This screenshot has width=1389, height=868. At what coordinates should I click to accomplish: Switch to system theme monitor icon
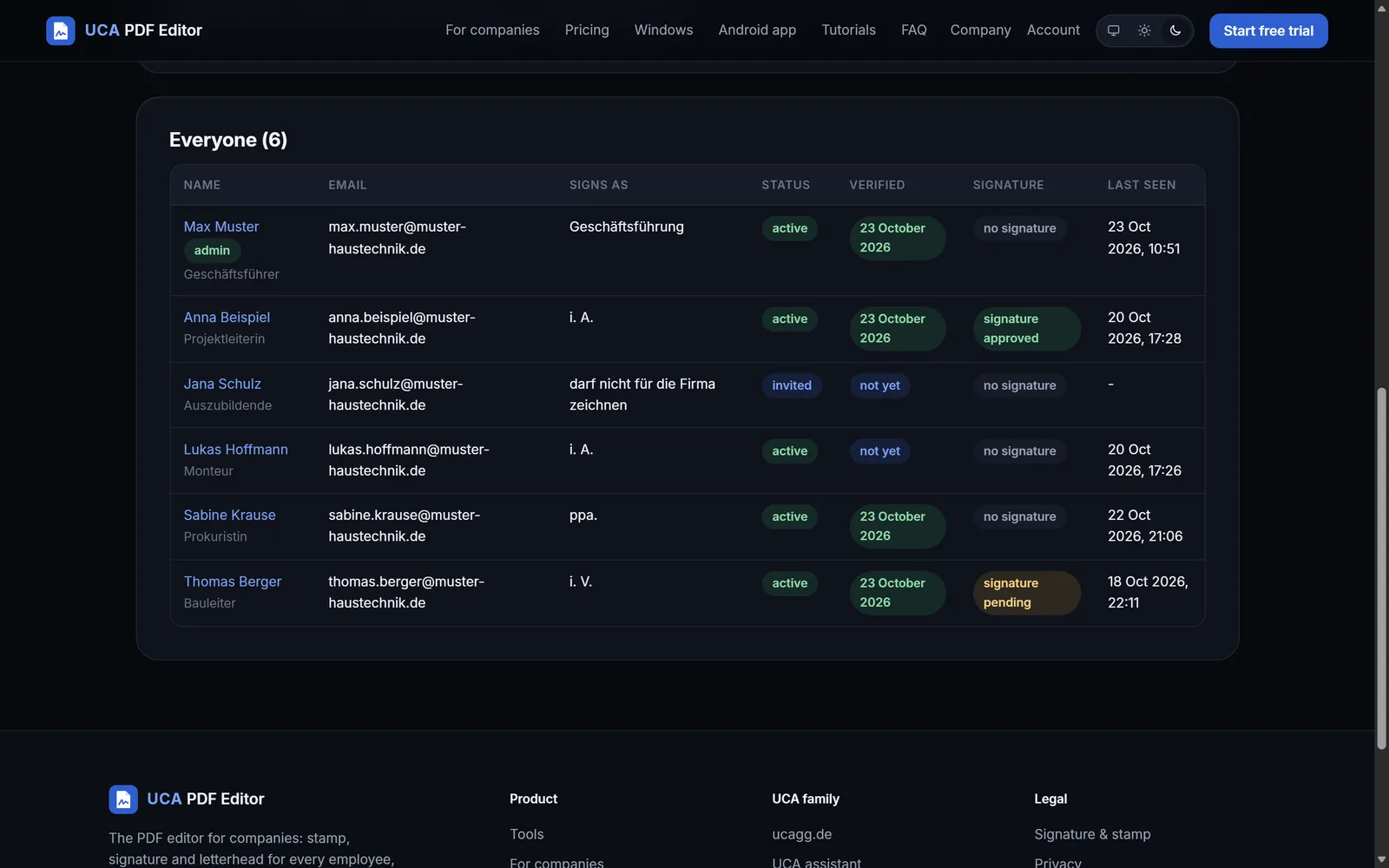[1114, 30]
